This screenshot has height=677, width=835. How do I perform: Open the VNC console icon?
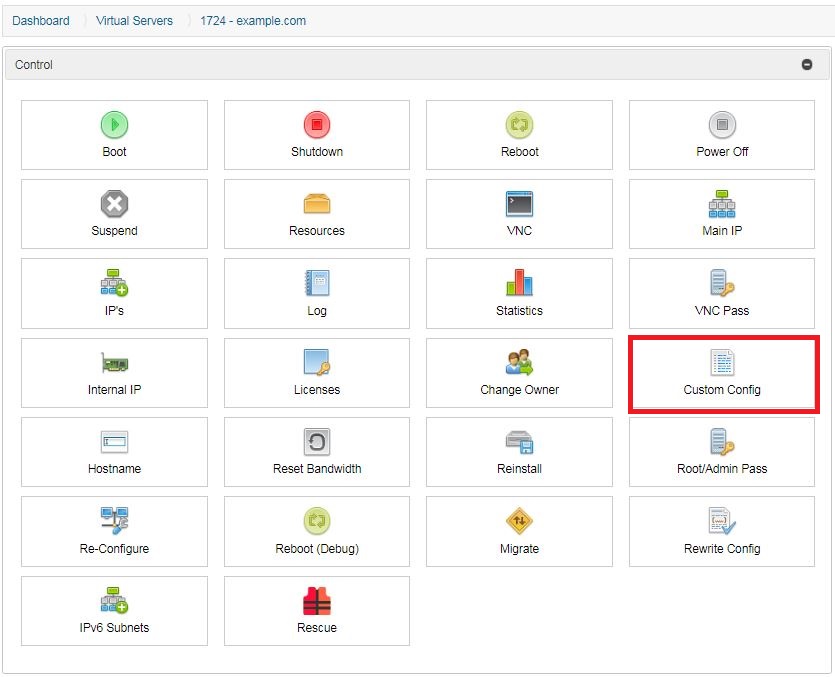click(x=519, y=204)
